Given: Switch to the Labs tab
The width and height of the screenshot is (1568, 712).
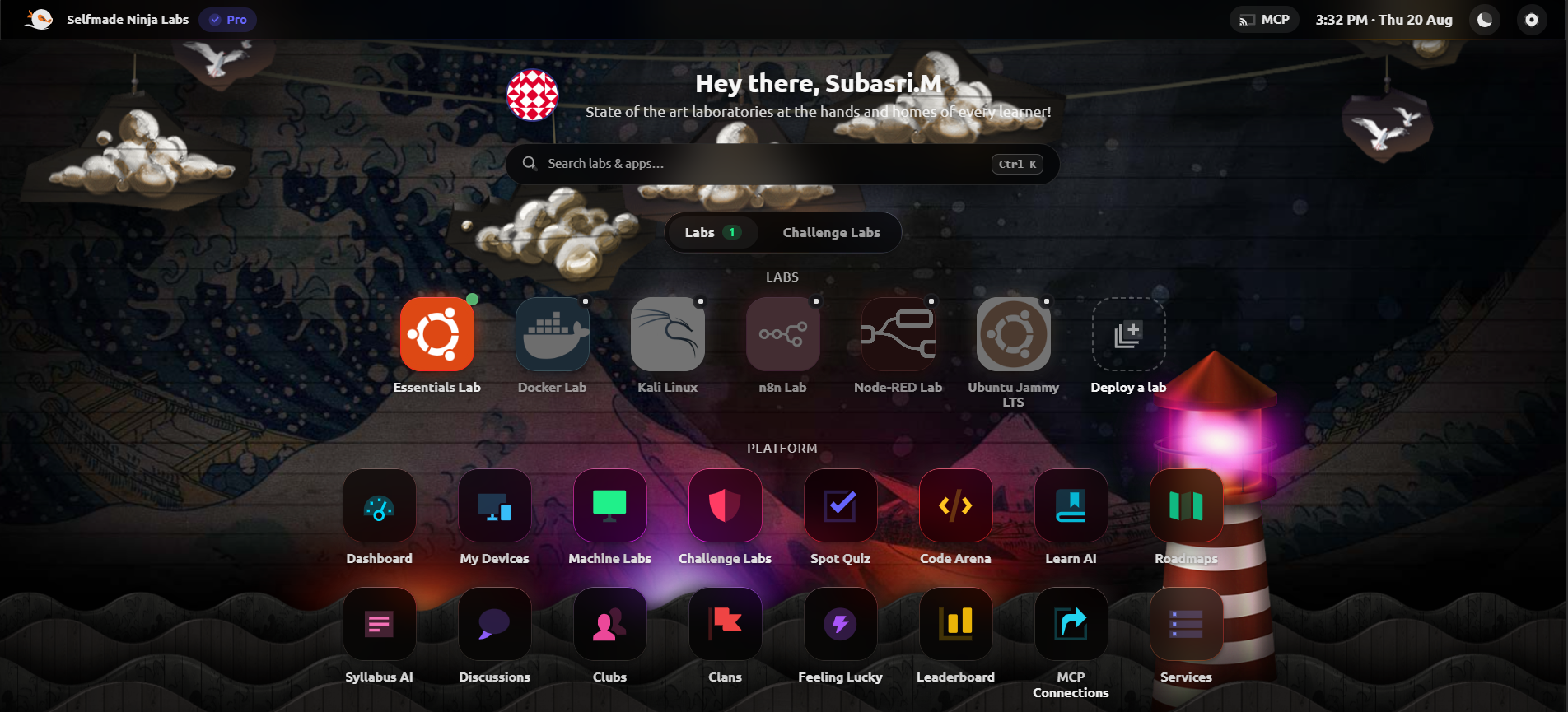Looking at the screenshot, I should tap(713, 233).
